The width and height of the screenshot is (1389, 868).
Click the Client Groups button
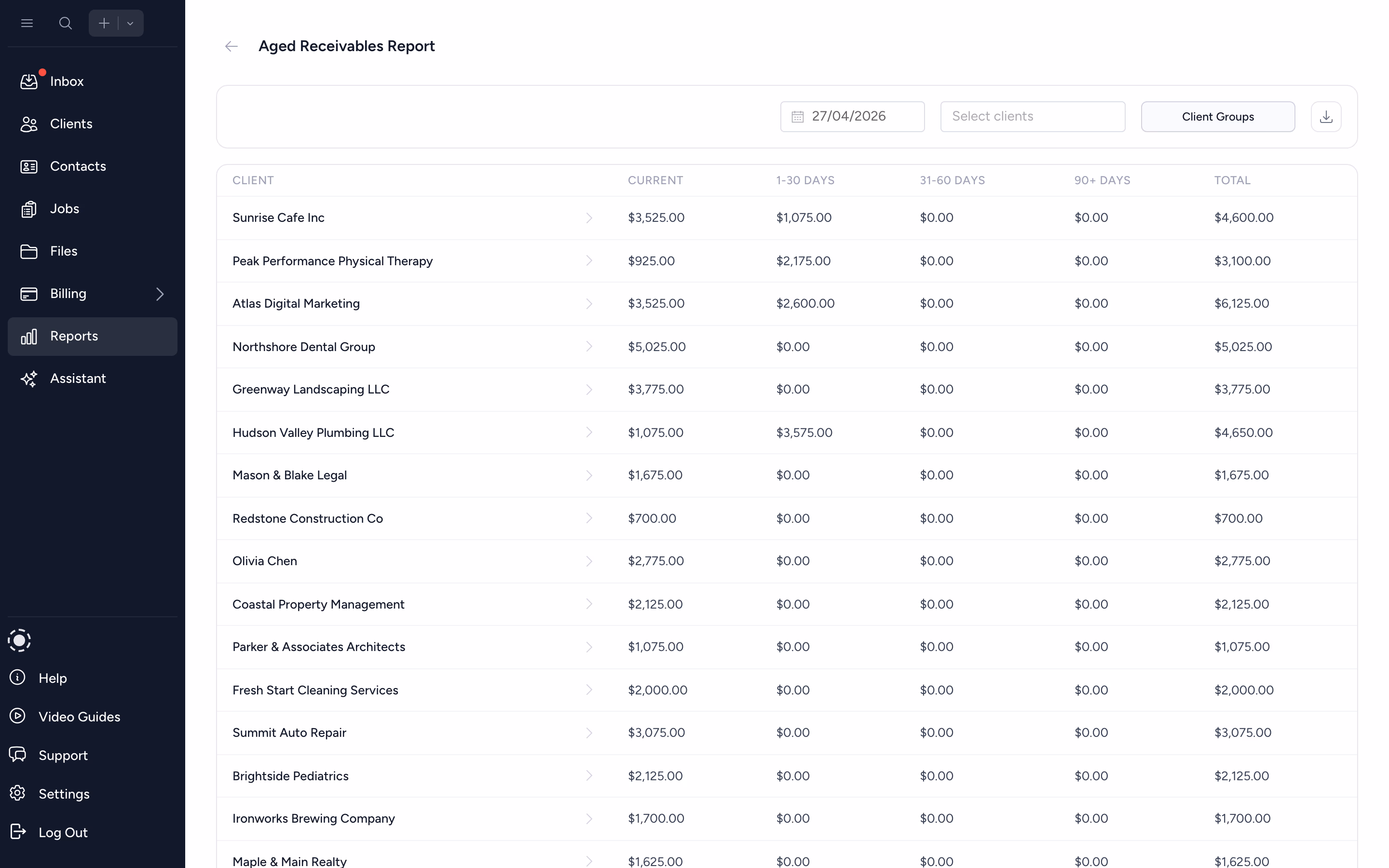(1217, 116)
